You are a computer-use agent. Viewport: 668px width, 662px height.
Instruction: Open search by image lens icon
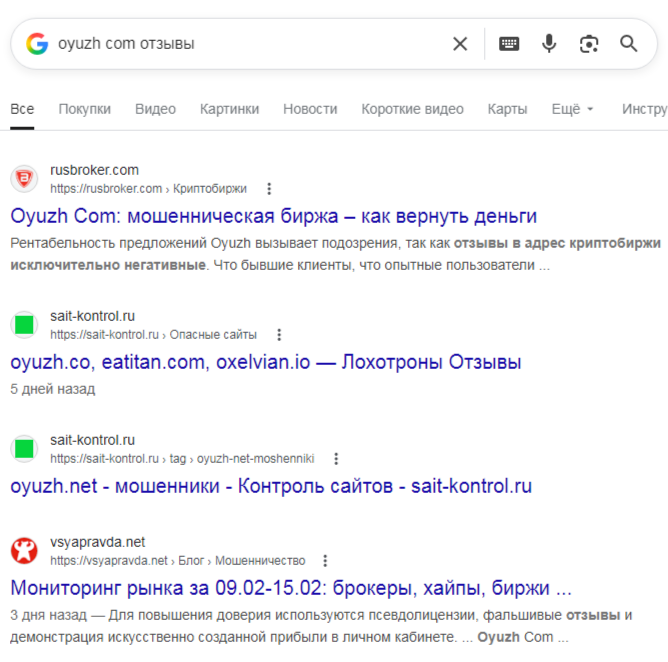pyautogui.click(x=589, y=44)
